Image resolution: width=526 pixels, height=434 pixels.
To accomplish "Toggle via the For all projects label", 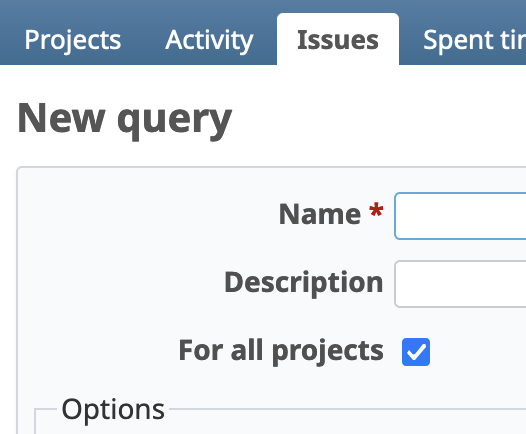I will (281, 351).
